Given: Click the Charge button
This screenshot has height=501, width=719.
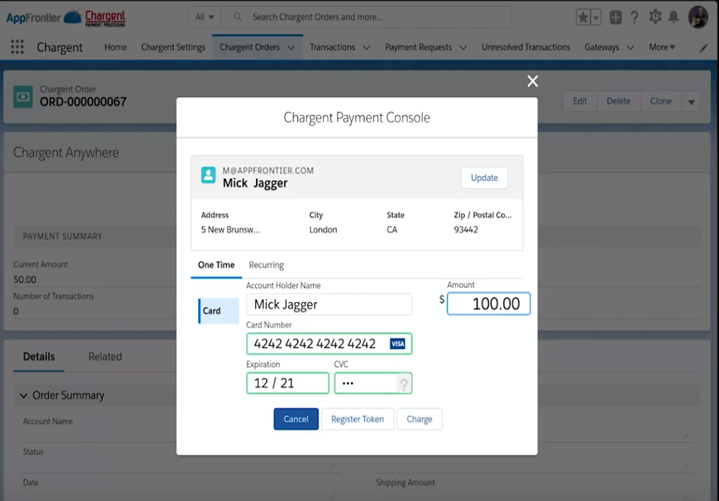Looking at the screenshot, I should coord(419,419).
